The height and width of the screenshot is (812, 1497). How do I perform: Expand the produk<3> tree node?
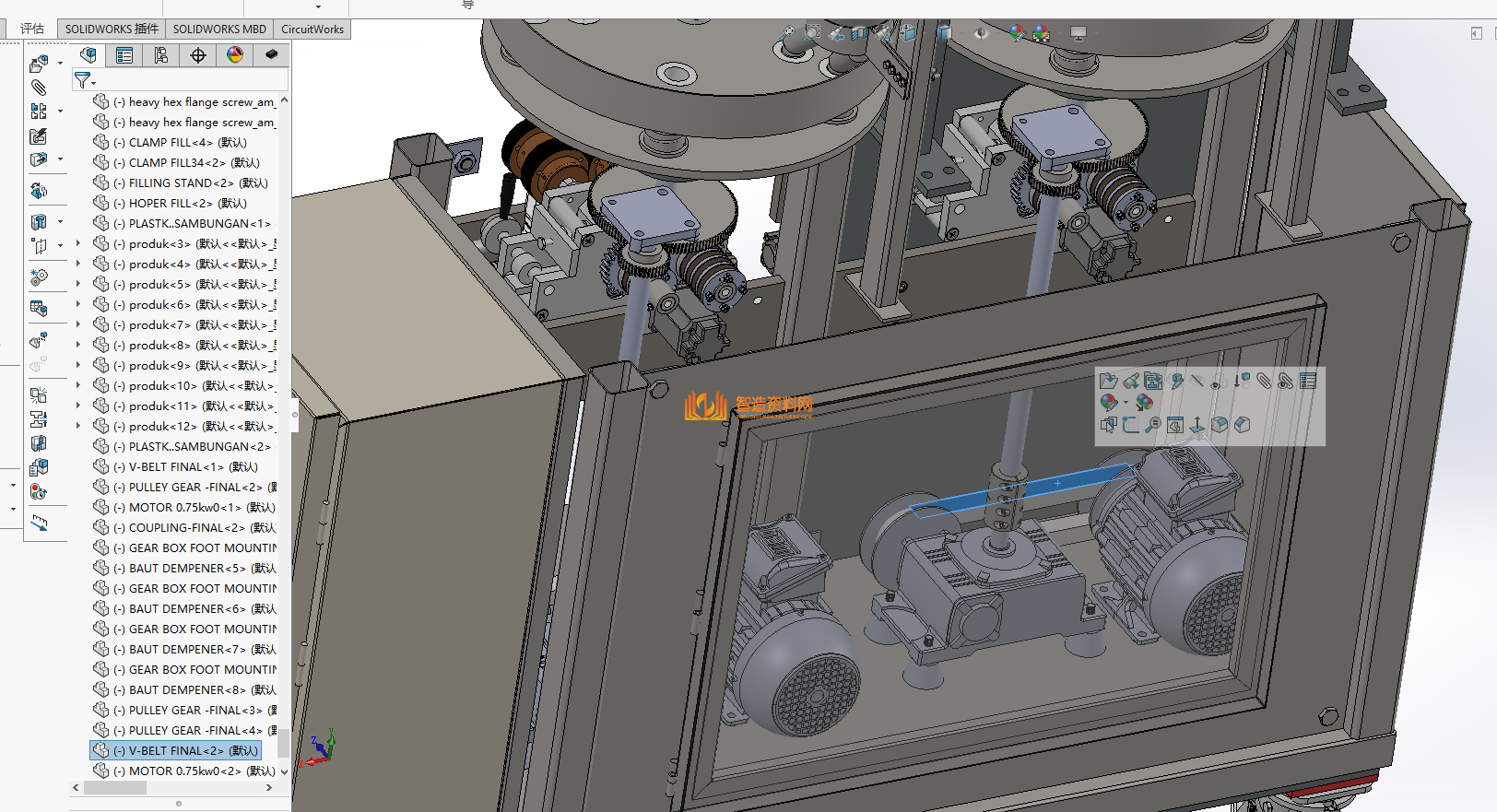pyautogui.click(x=78, y=243)
